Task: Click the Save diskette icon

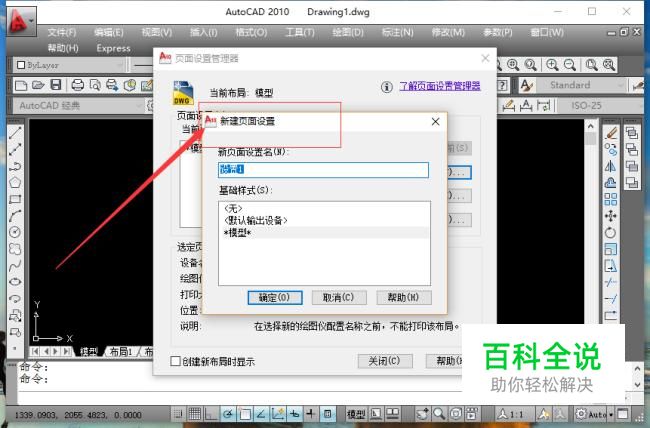Action: tap(56, 85)
